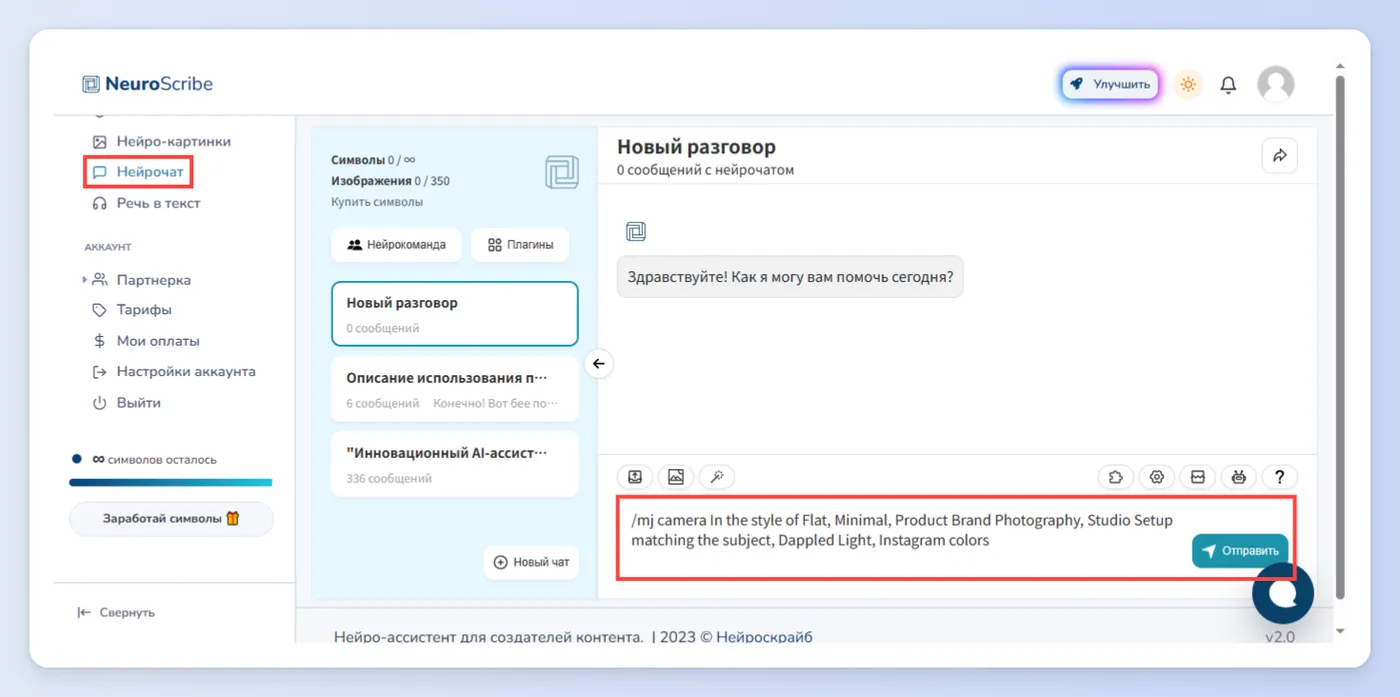
Task: Follow the Нейроскрайб footer link
Action: [764, 637]
